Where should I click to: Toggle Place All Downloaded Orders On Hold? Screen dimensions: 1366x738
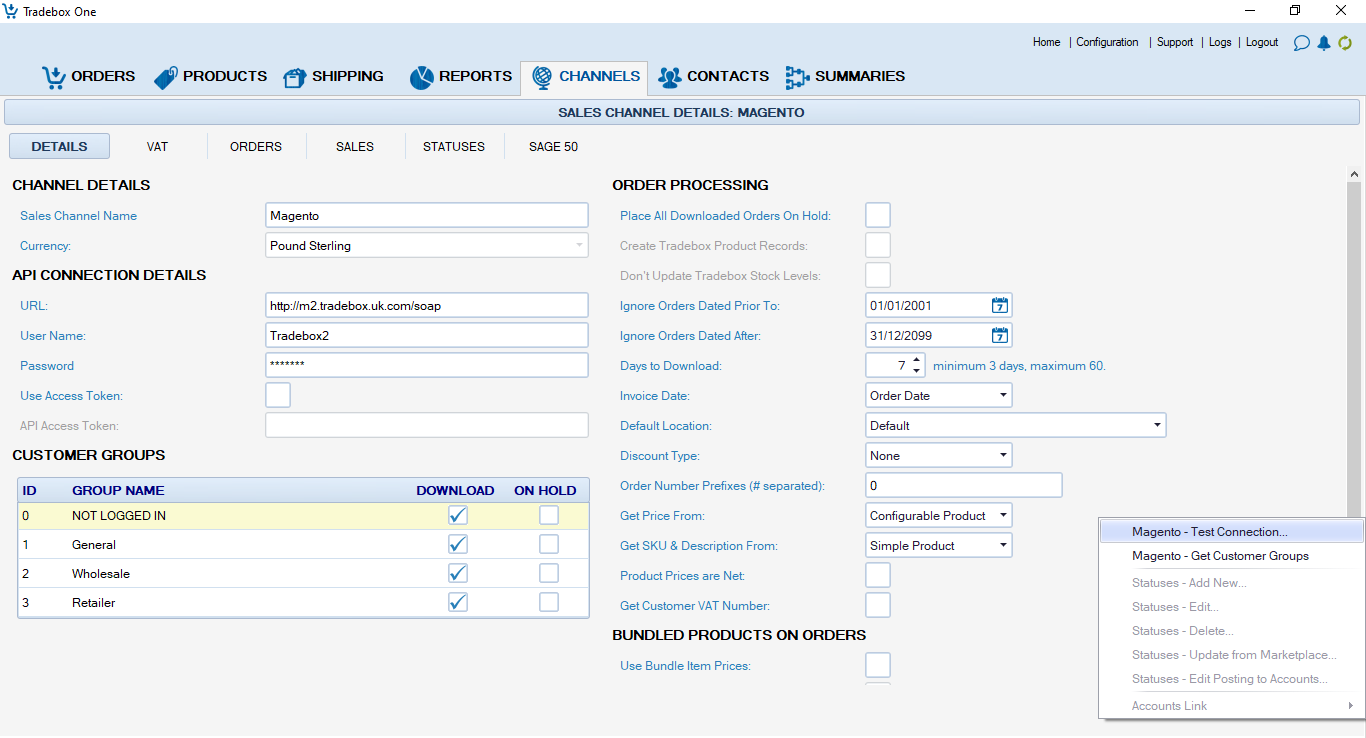pos(878,215)
